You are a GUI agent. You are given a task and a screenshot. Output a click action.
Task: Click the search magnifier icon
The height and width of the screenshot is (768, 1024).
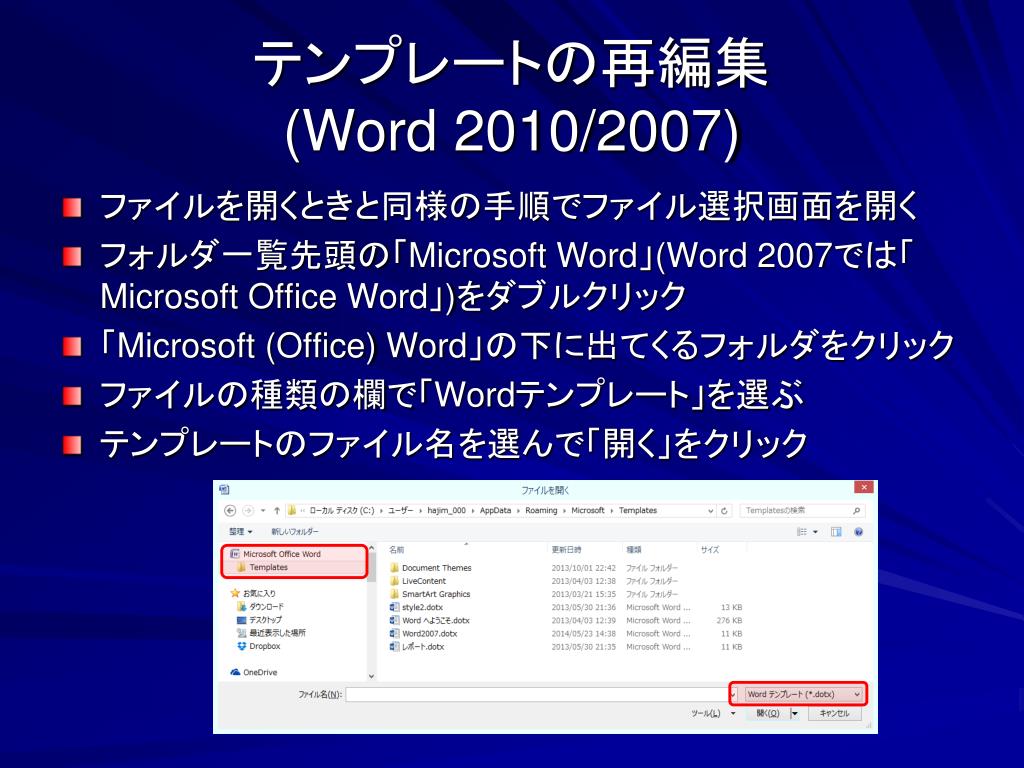[857, 511]
